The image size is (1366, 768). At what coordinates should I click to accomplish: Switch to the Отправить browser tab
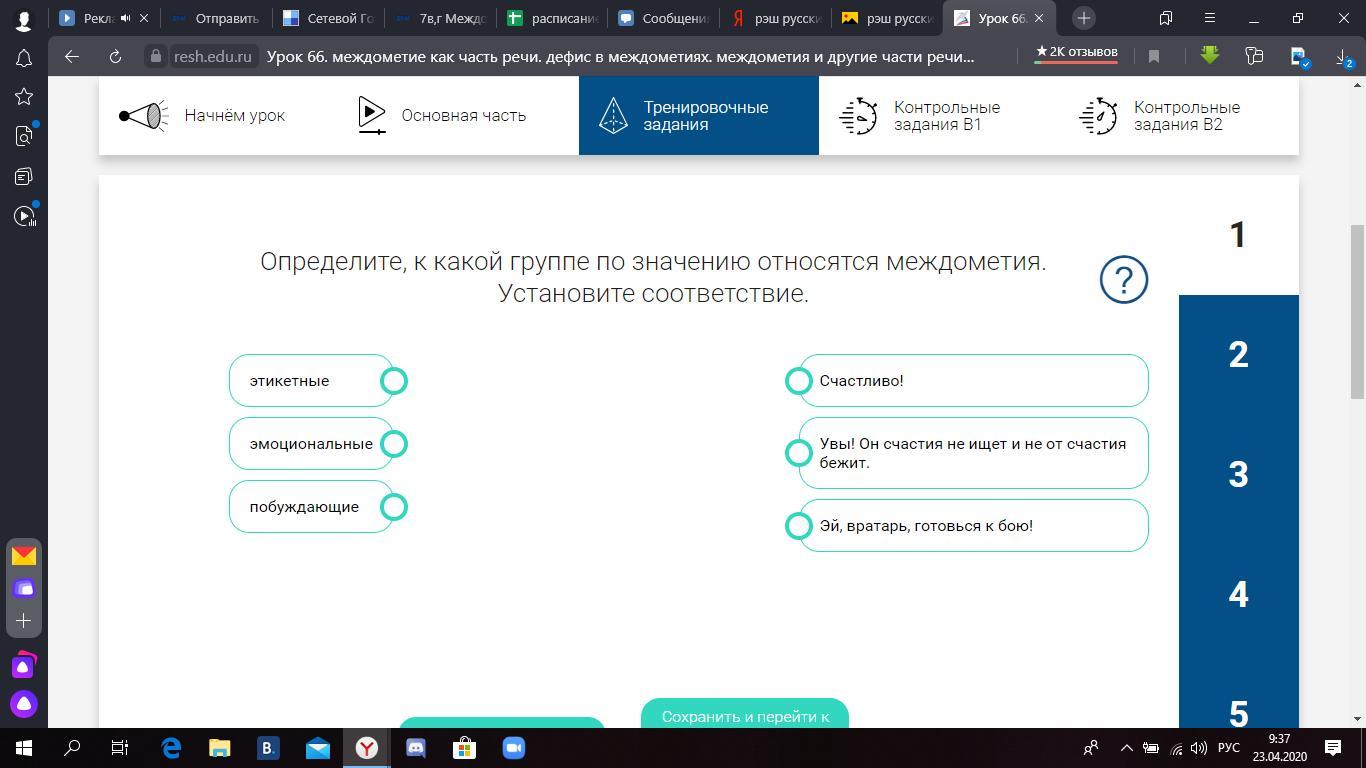[216, 18]
